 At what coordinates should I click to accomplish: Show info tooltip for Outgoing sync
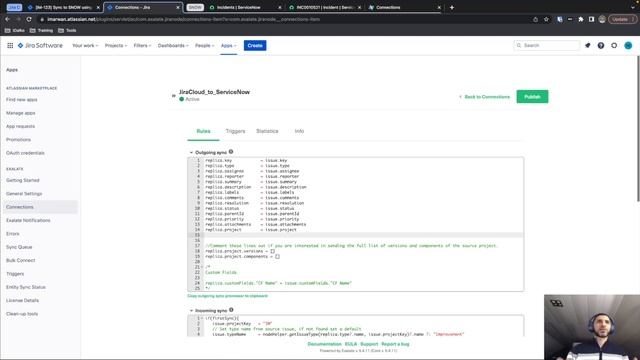(231, 152)
